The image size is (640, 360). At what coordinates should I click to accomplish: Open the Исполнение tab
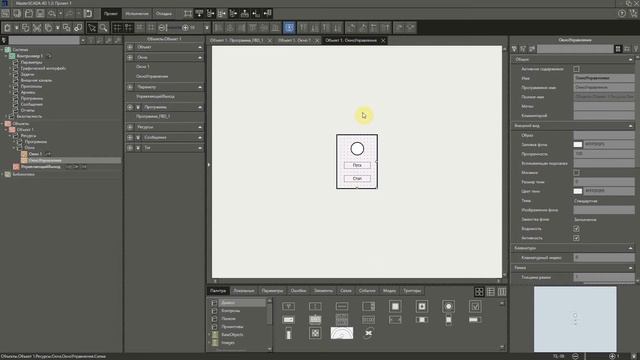point(137,13)
